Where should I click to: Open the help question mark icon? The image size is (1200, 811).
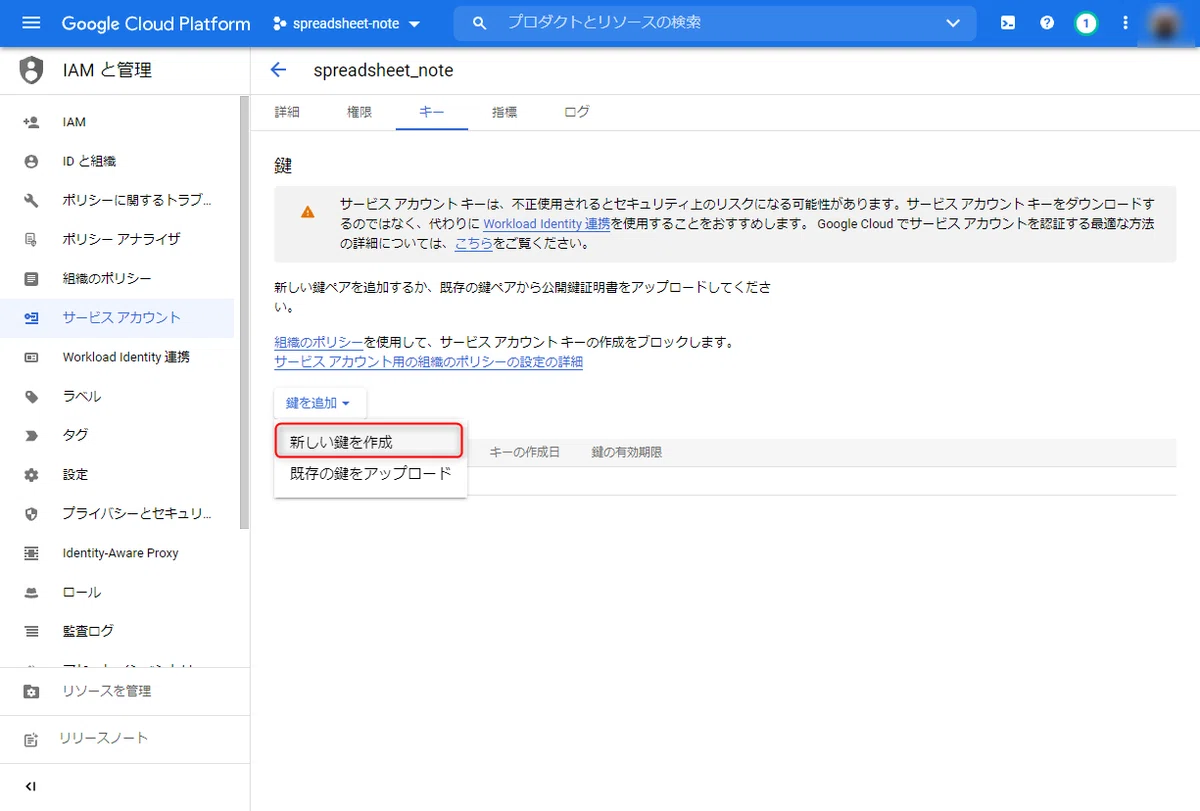click(1047, 23)
